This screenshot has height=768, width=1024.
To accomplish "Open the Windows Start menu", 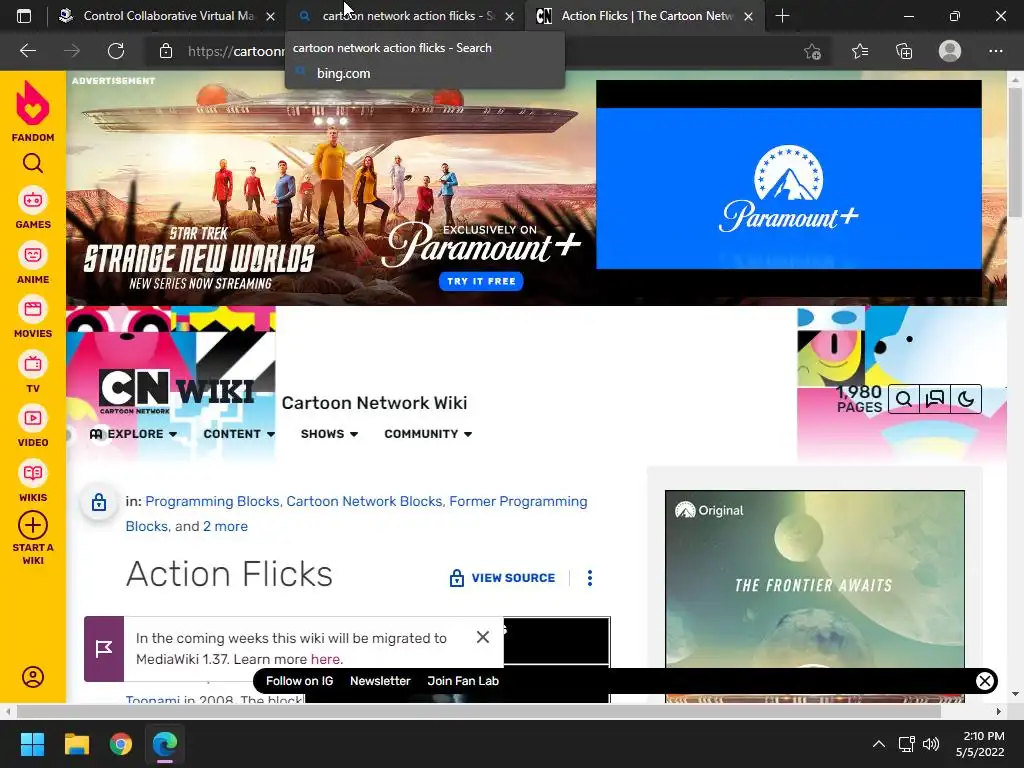I will tap(32, 744).
